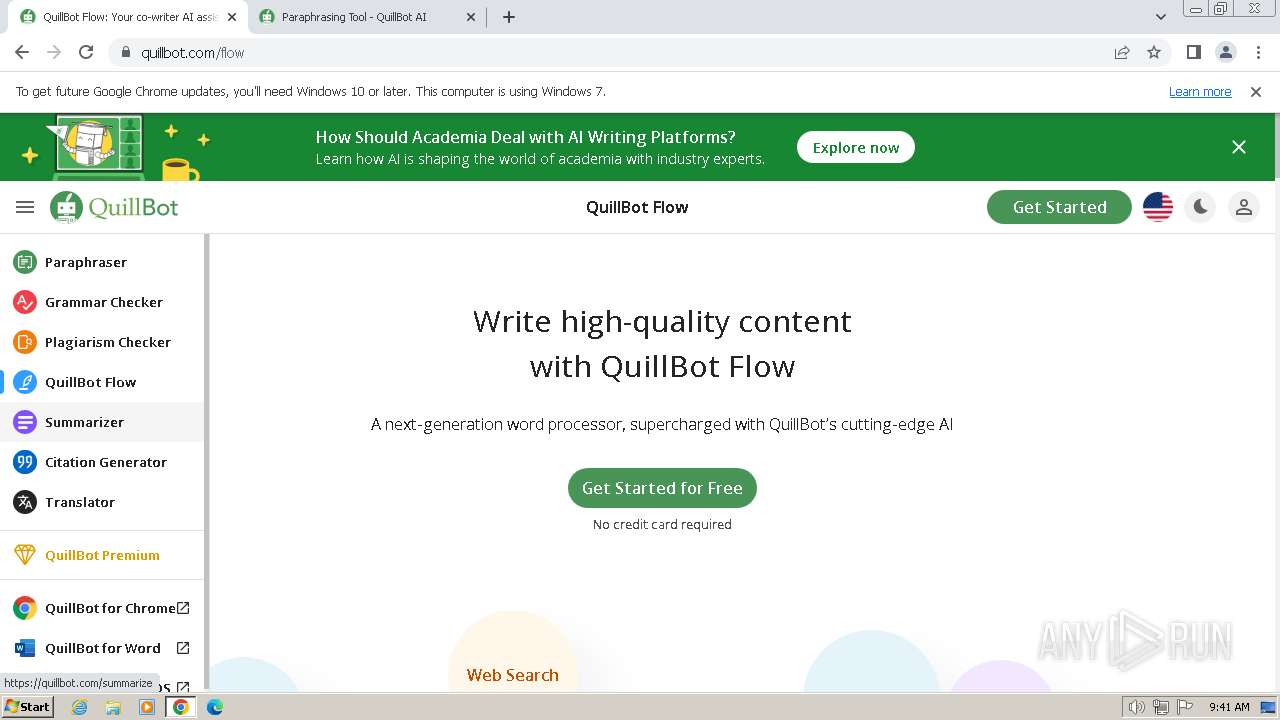Share this page via the share icon
Screen dimensions: 1280x720
tap(1122, 53)
